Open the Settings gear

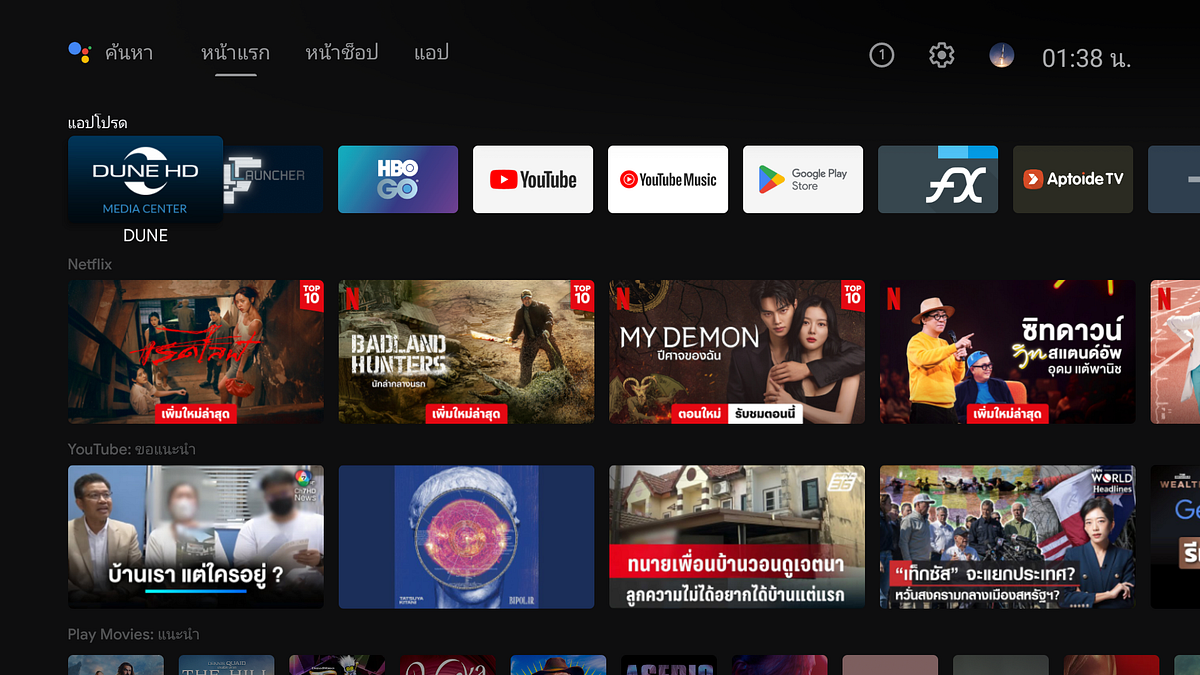click(940, 55)
